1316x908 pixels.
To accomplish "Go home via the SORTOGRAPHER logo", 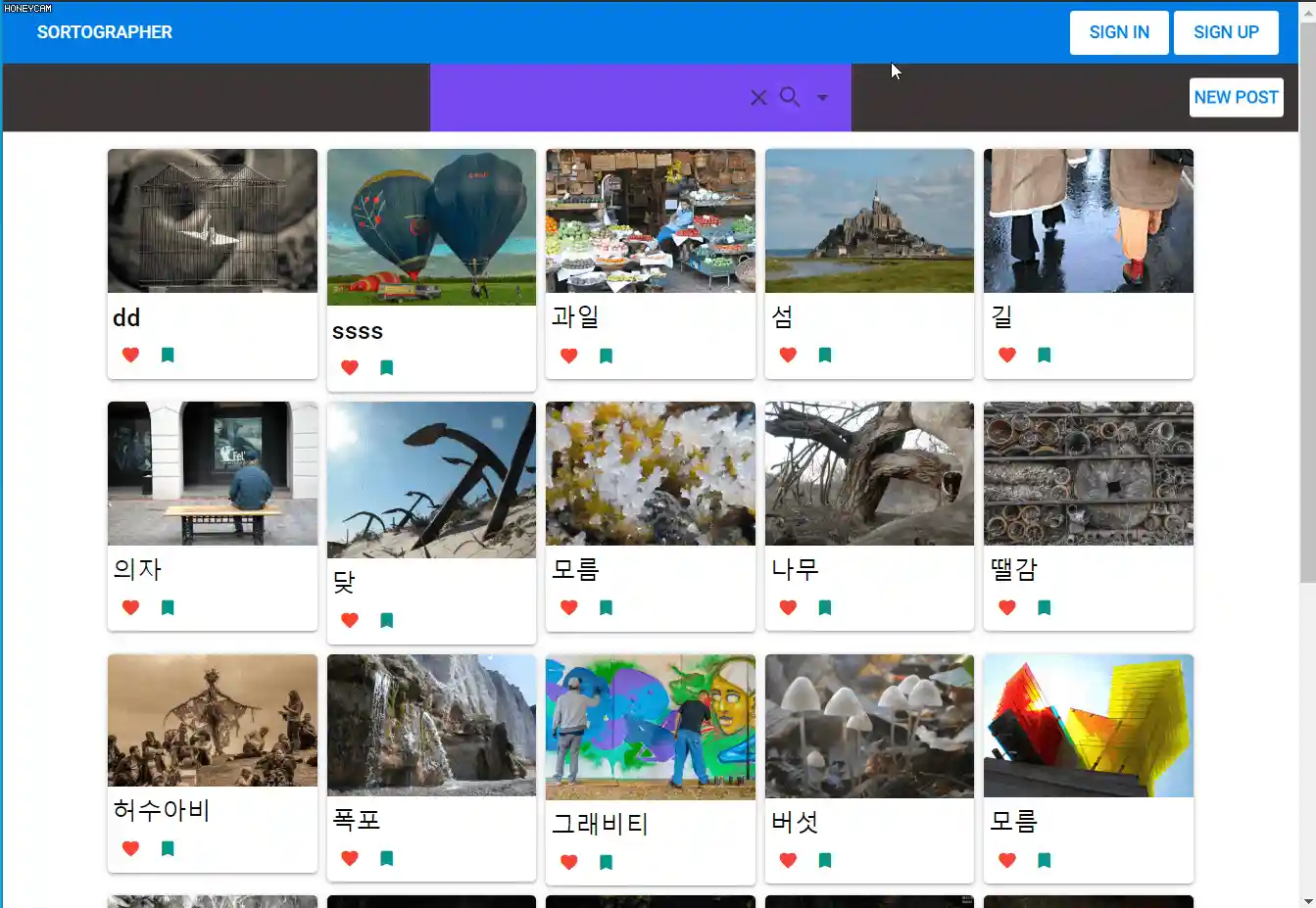I will 105,32.
